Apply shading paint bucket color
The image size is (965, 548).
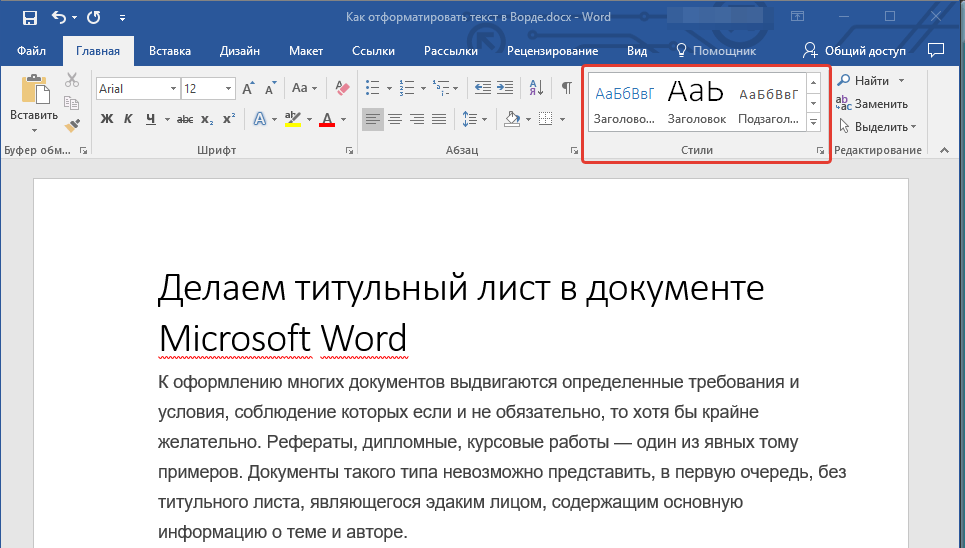pos(512,119)
